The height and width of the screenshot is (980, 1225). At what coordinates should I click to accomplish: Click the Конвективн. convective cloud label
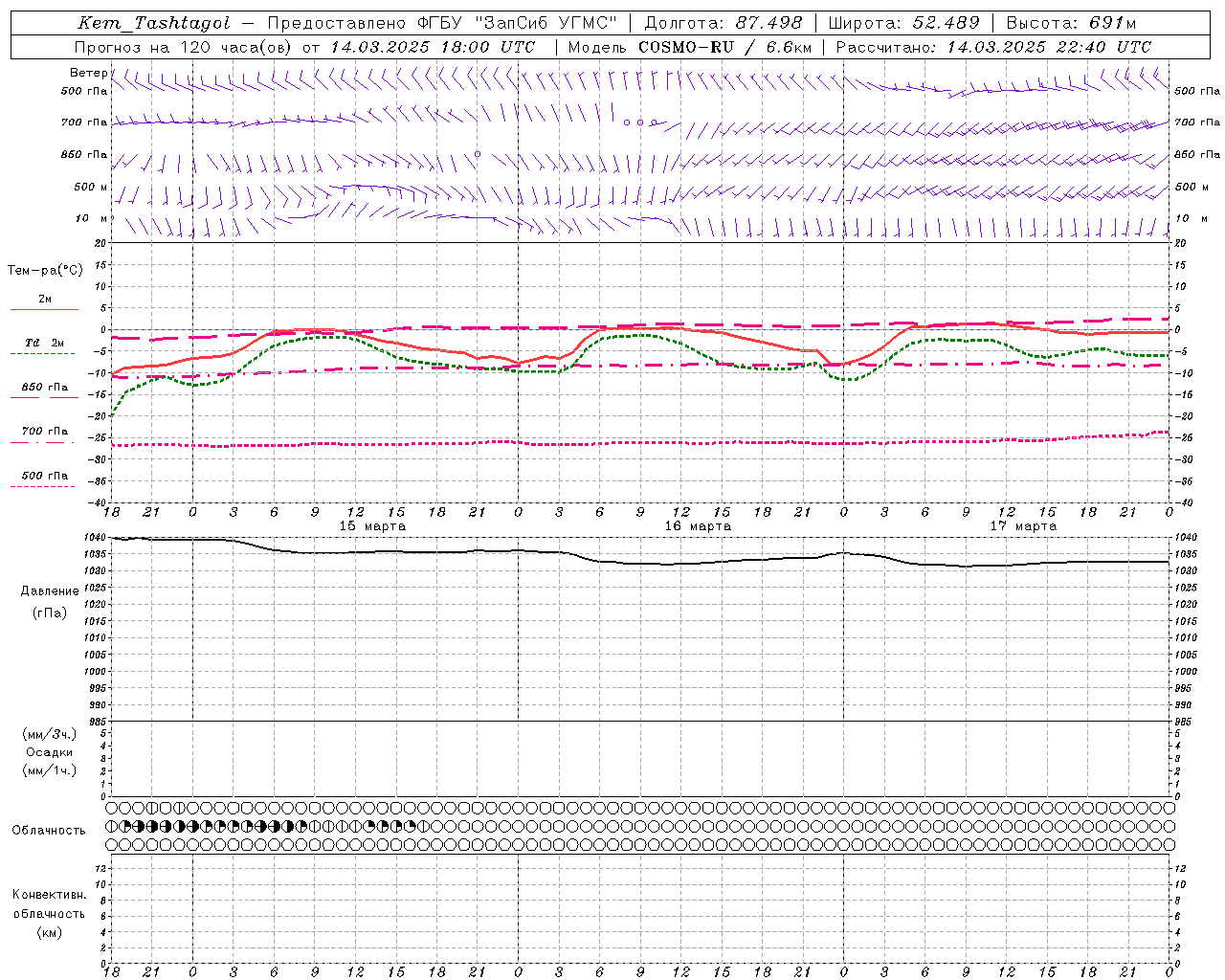50,895
